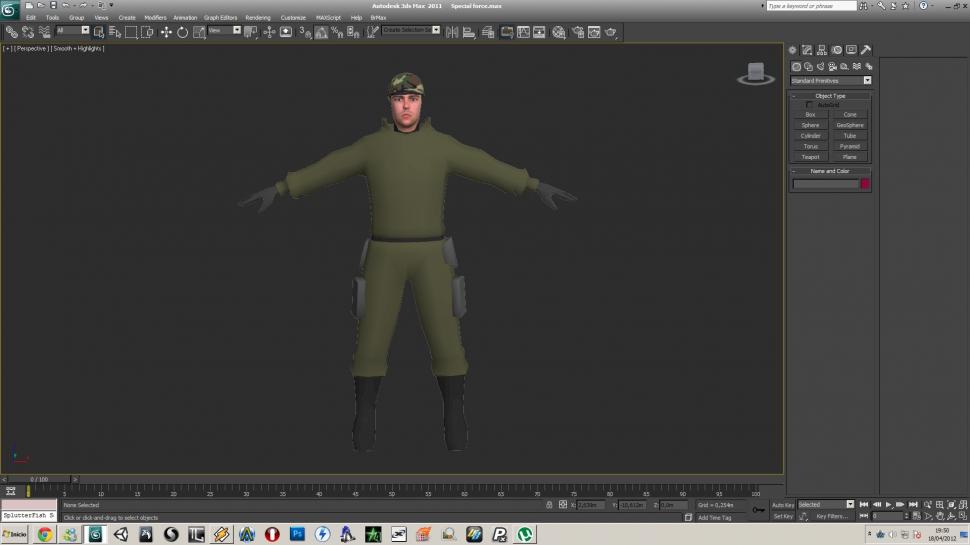Viewport: 970px width, 545px height.
Task: Activate the Select and Scale tool
Action: (199, 32)
